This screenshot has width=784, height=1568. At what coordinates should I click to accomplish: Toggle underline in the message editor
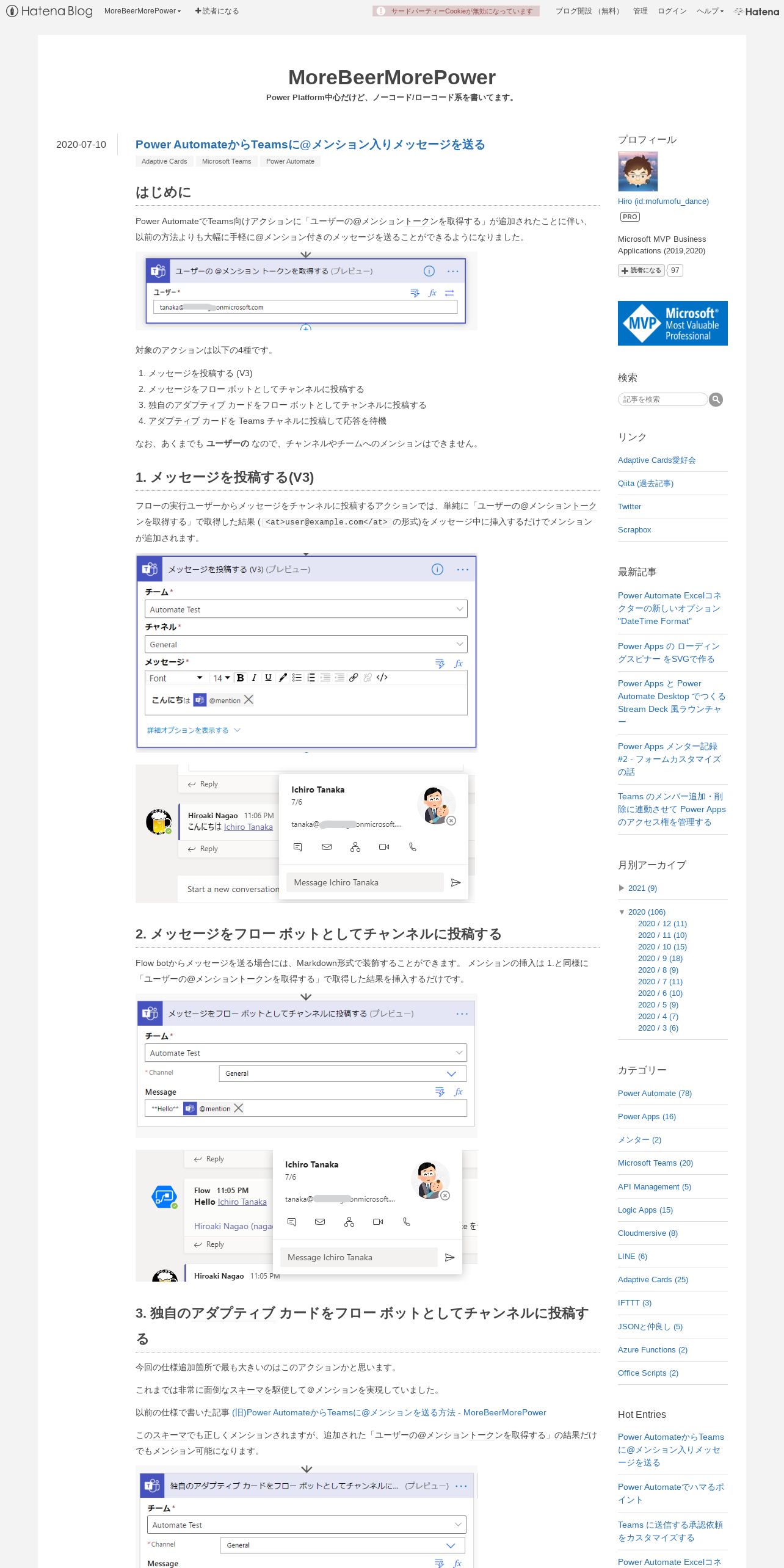point(268,678)
